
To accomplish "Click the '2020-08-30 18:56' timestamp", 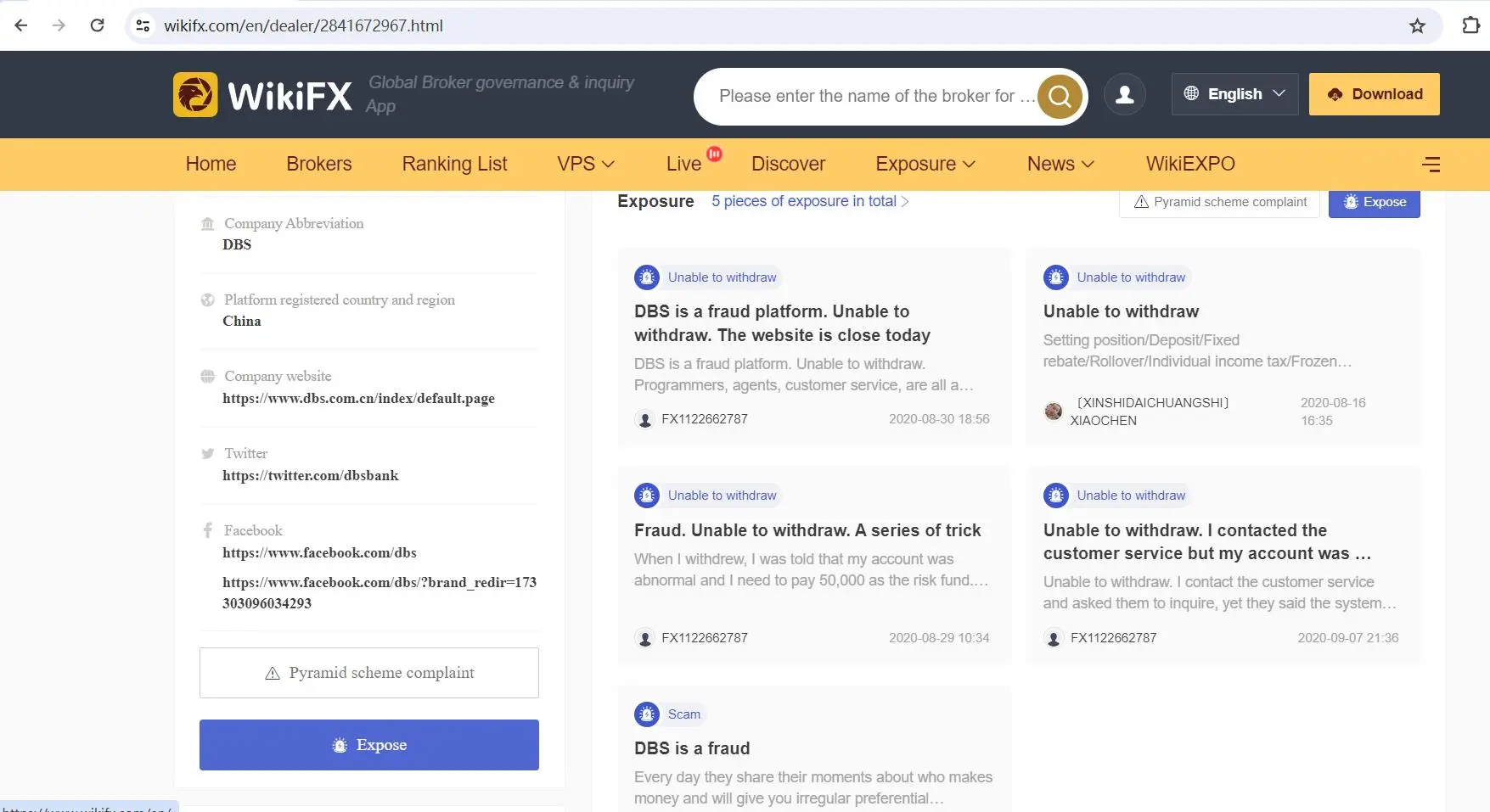I will [x=939, y=419].
